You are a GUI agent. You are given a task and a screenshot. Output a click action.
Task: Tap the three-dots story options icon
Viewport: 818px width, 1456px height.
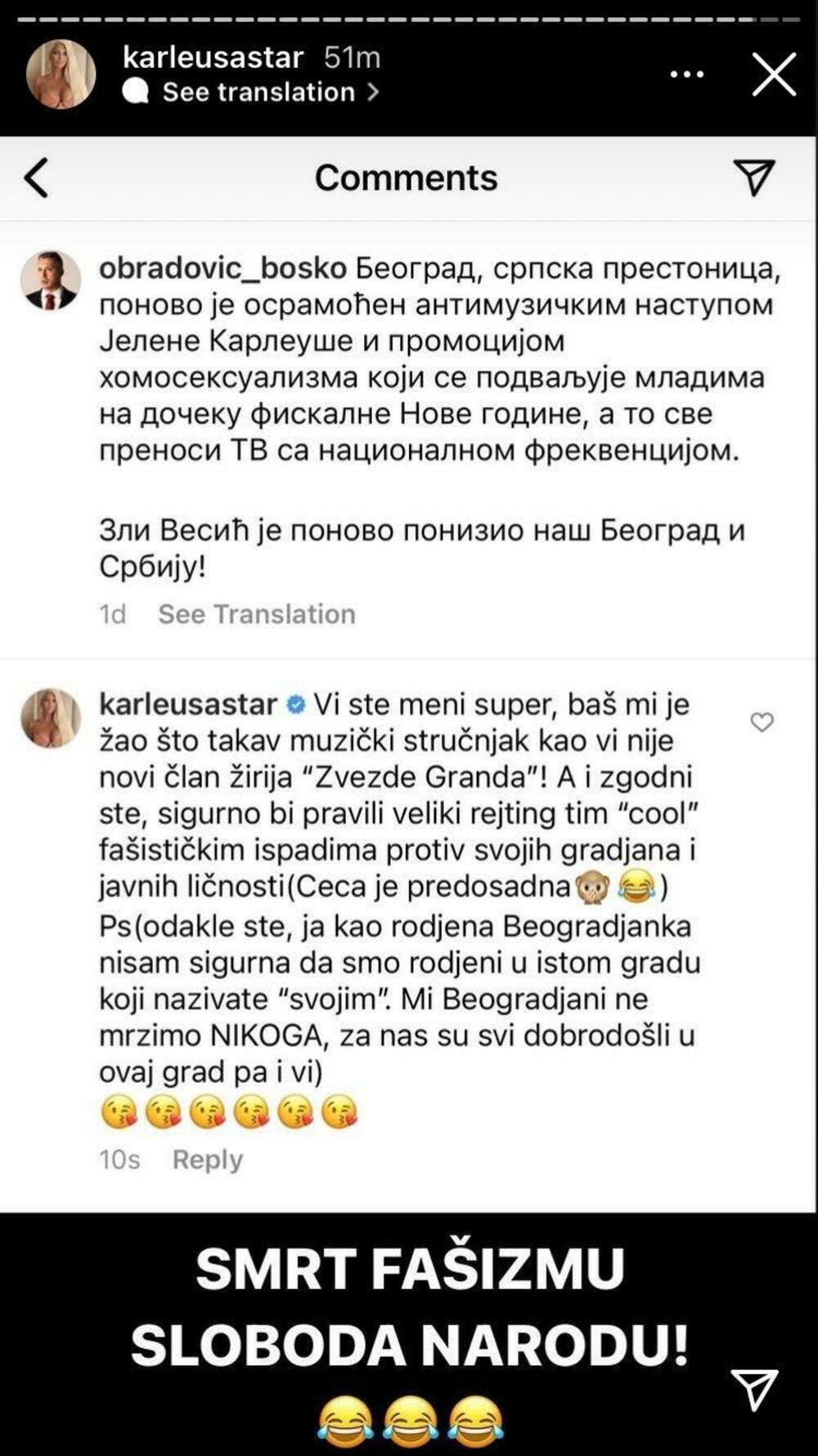[686, 74]
